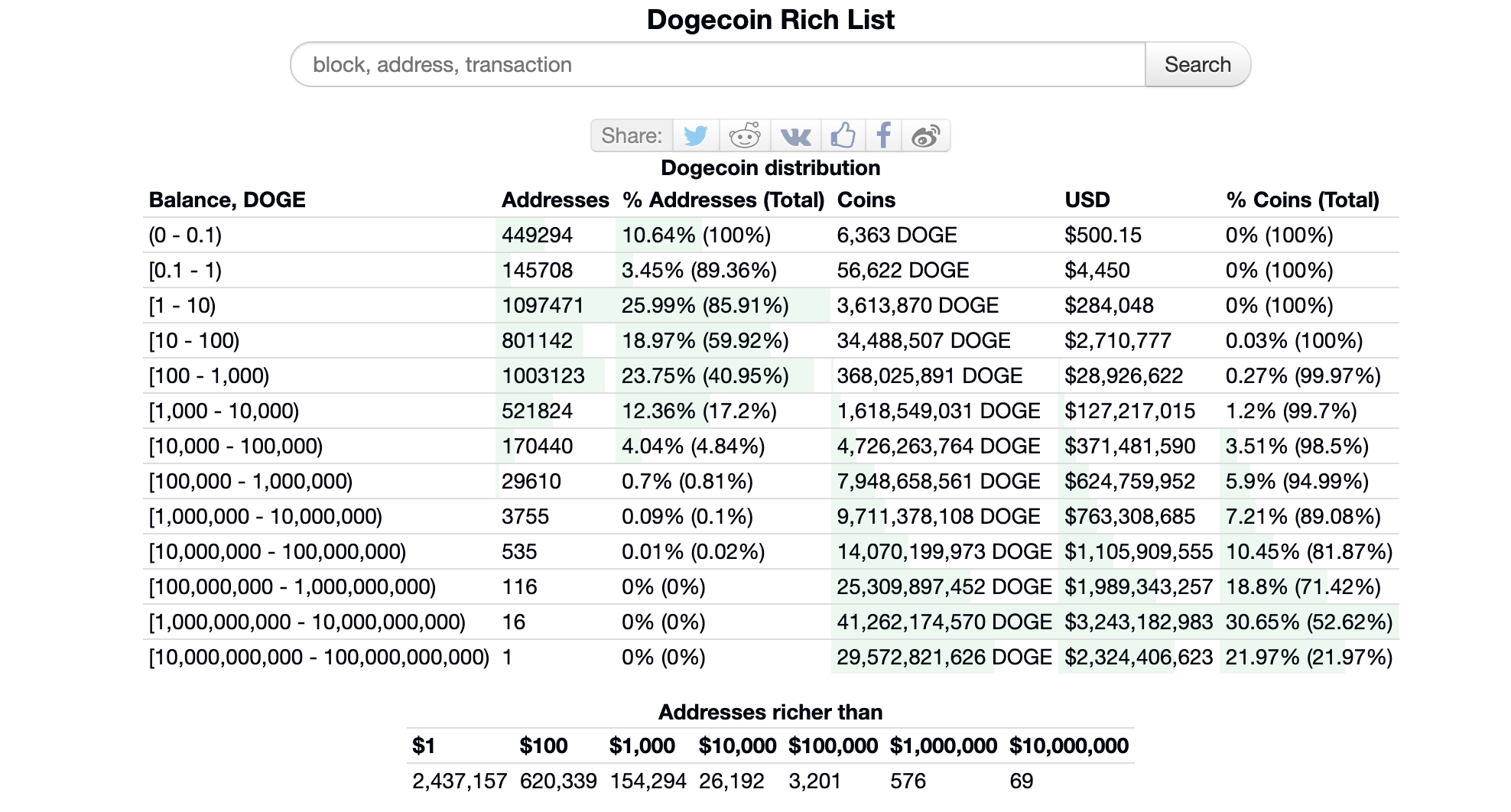Click the % Addresses (Total) column header
This screenshot has width=1511, height=812.
(723, 200)
